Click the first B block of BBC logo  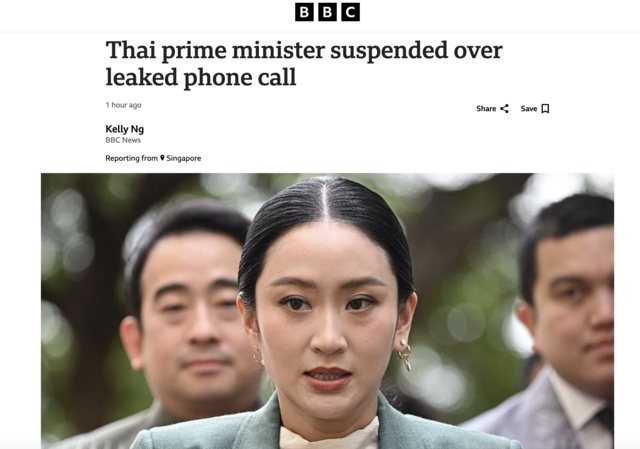point(304,12)
